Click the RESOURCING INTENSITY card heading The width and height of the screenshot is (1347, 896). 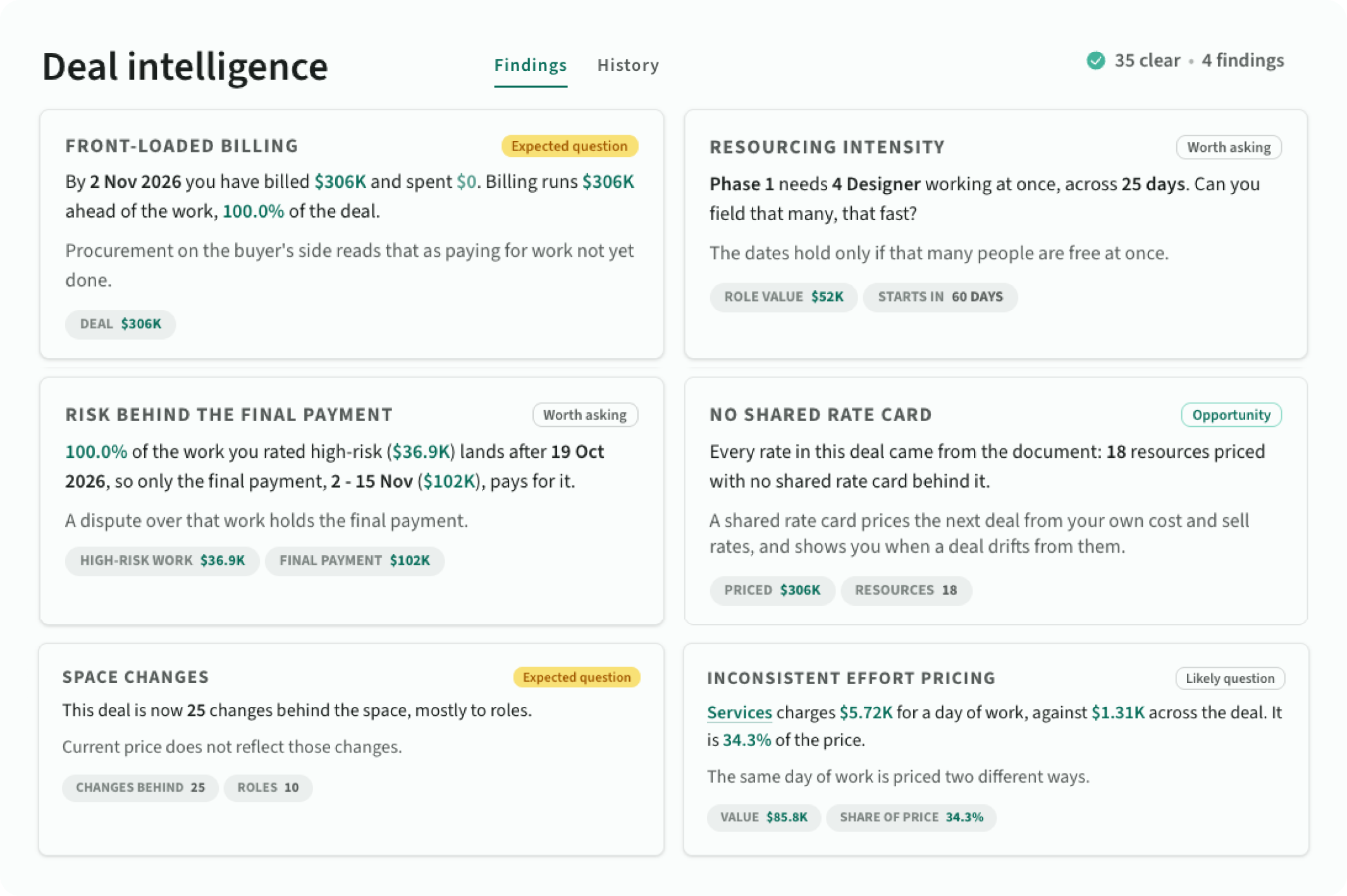click(827, 147)
